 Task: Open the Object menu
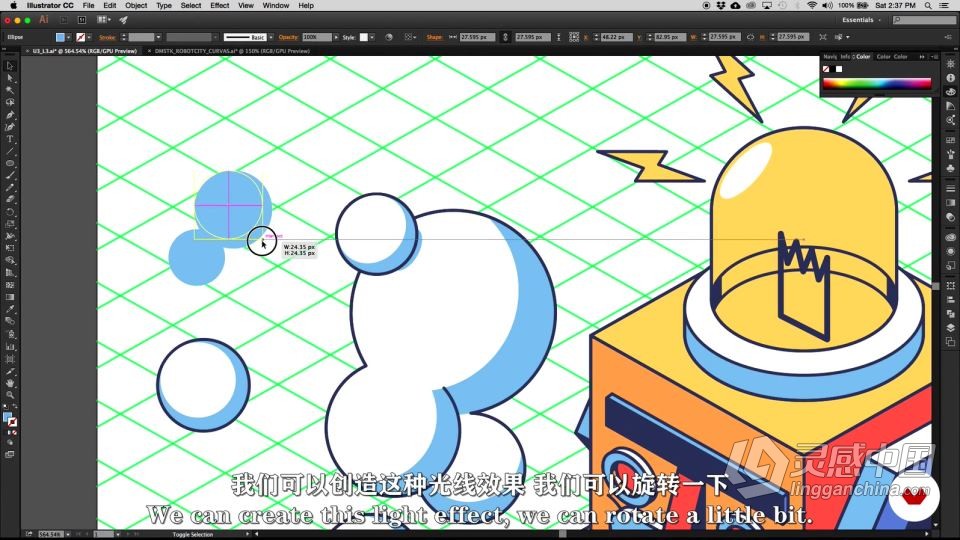tap(136, 6)
